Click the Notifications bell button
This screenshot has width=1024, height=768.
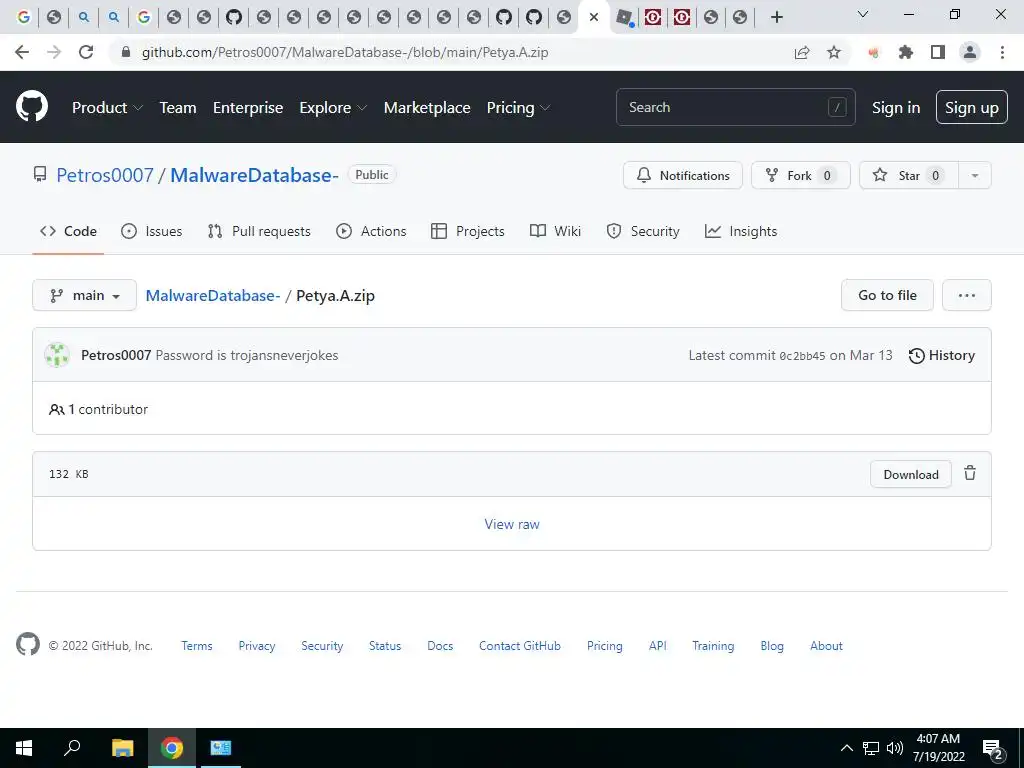tap(682, 175)
